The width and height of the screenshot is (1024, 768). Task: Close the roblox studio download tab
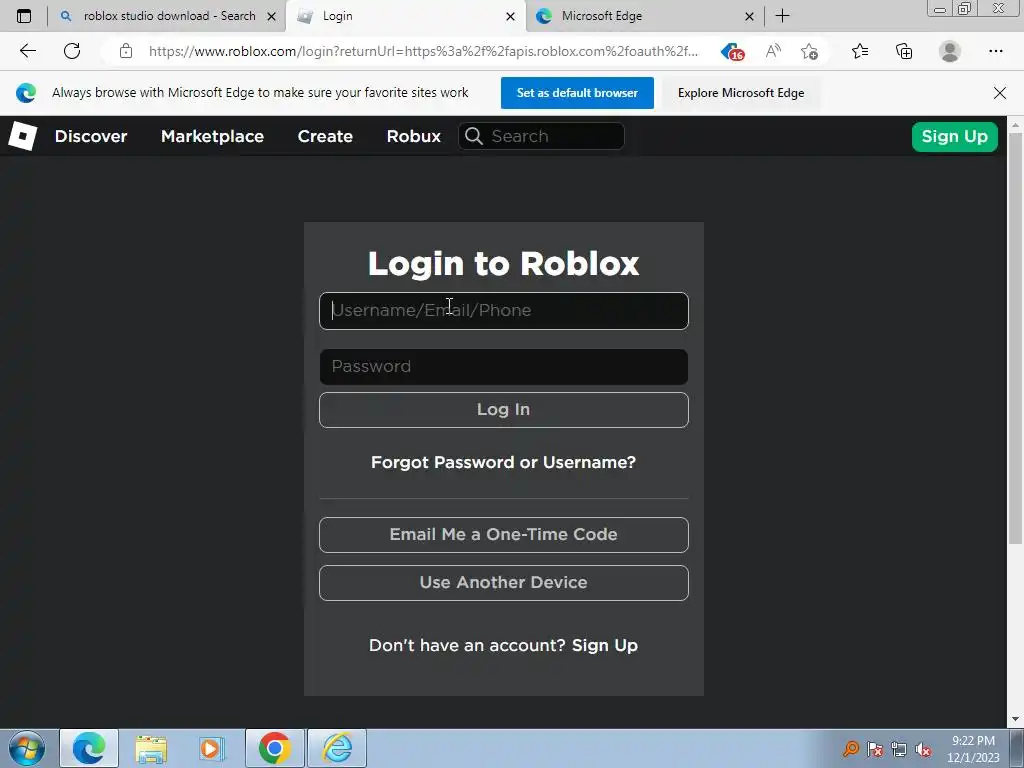tap(272, 16)
